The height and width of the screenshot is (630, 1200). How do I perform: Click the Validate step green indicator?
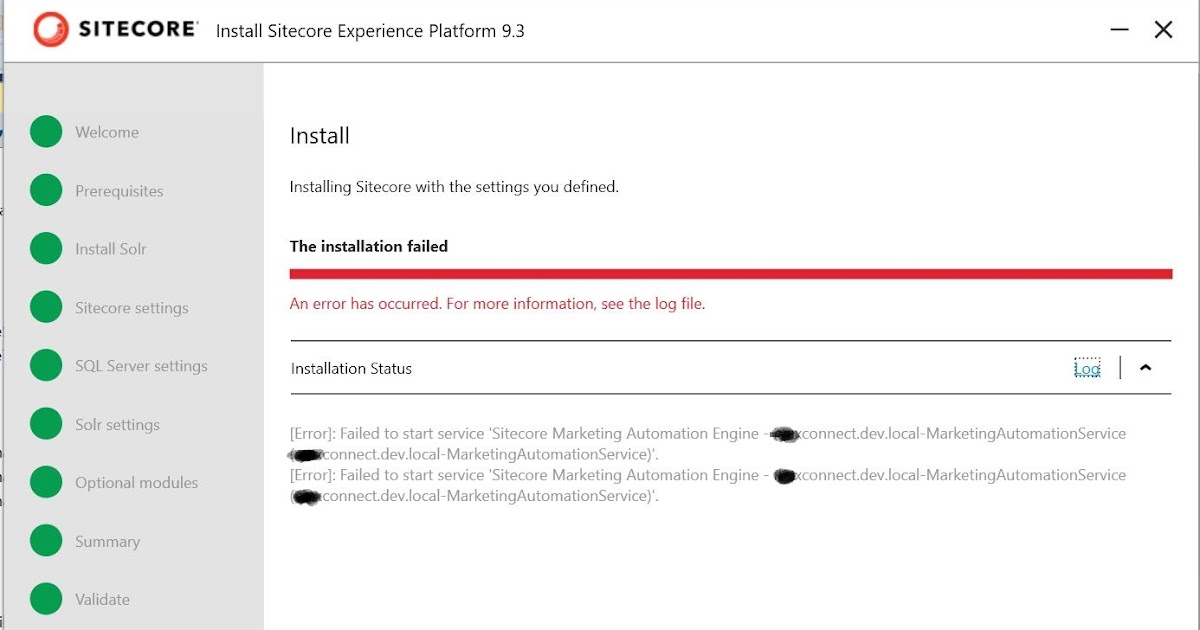tap(46, 599)
